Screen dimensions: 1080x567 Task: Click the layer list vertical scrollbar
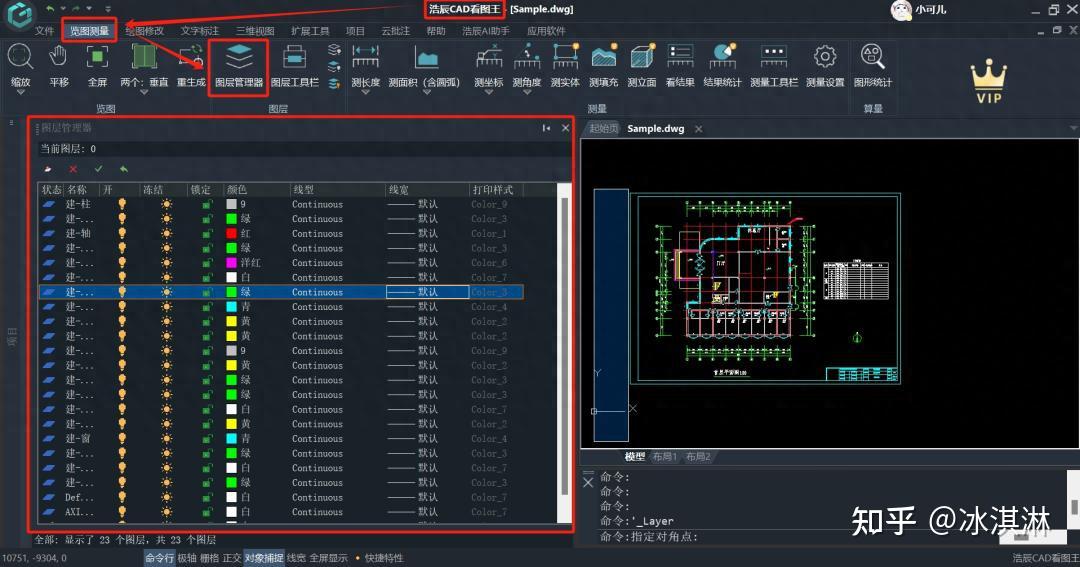click(564, 347)
